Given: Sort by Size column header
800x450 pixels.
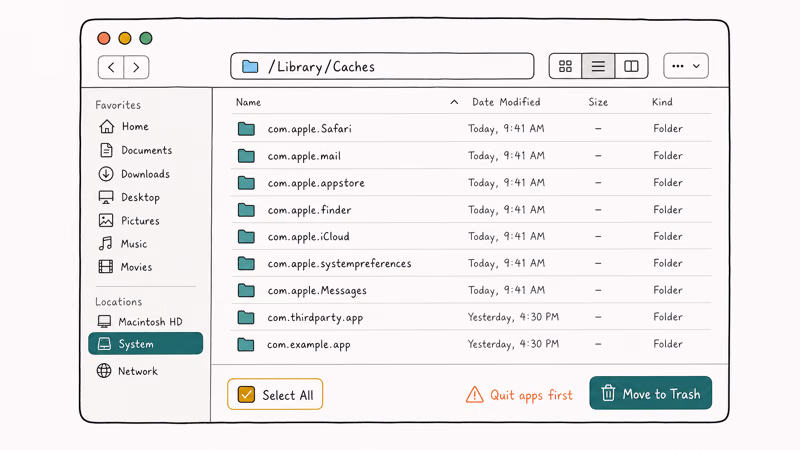Looking at the screenshot, I should tap(598, 102).
